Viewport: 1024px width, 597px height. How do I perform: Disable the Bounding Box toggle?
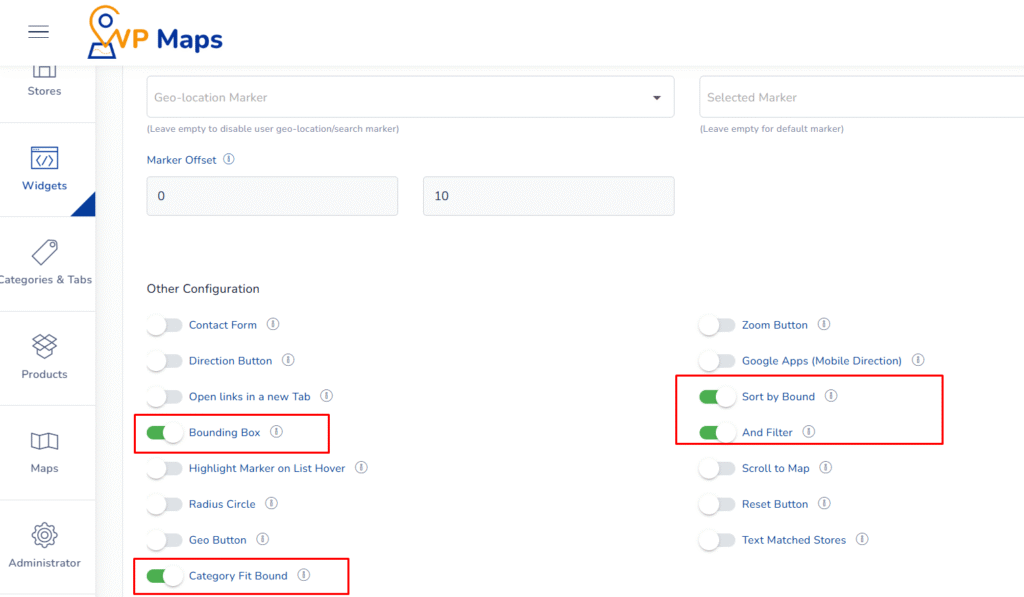(165, 433)
